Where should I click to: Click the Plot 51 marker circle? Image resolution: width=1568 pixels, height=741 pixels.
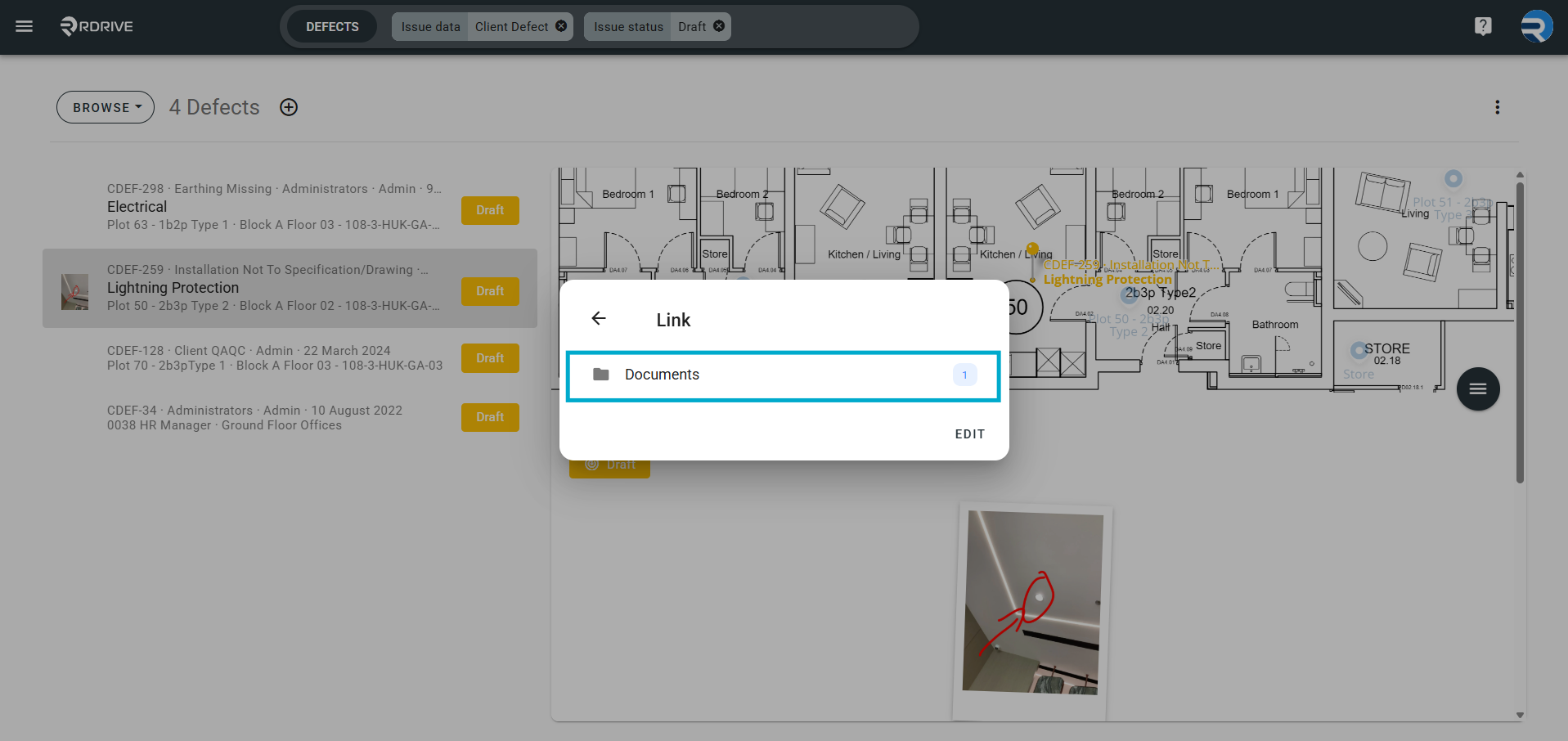(x=1453, y=178)
